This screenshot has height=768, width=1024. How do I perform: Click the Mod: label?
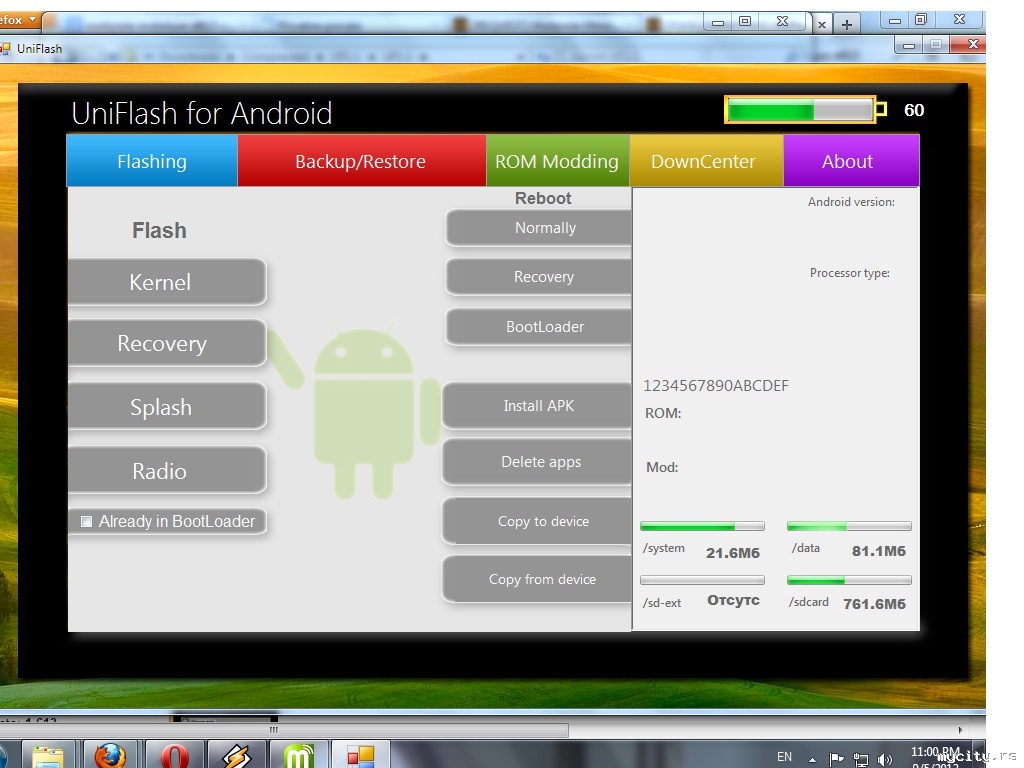tap(662, 468)
